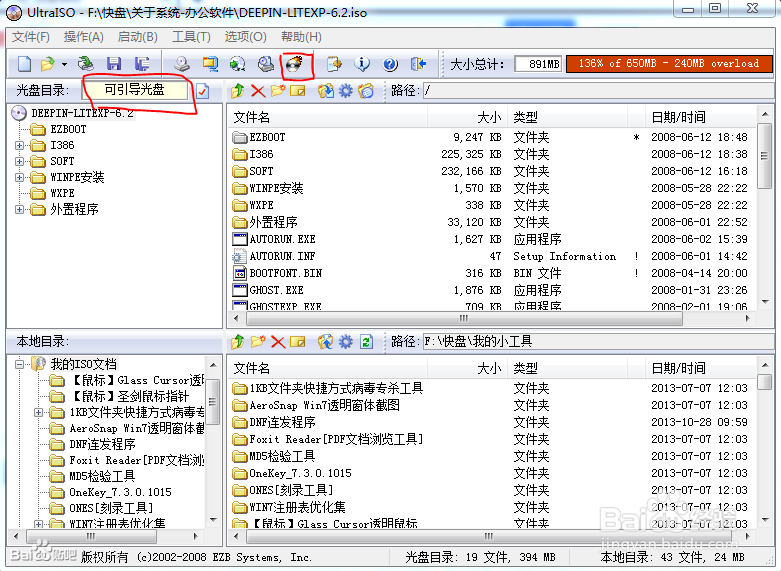Expand the SOFT folder in disc tree
Screen dimensions: 781x571
click(19, 161)
